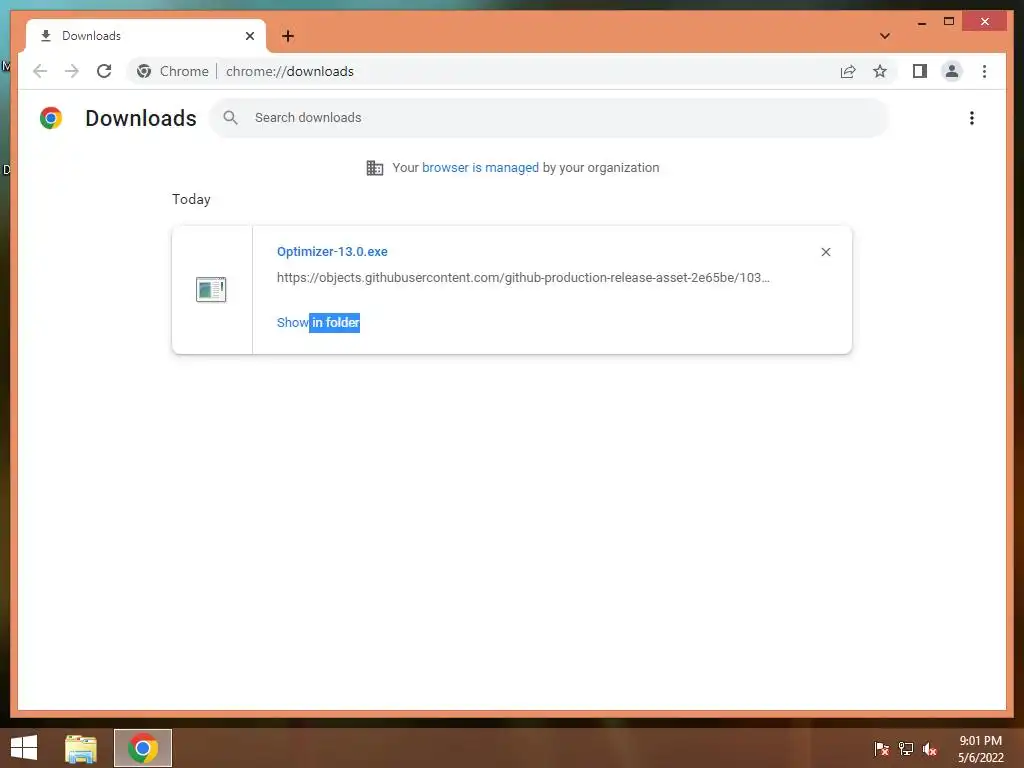
Task: Open a new tab with plus button
Action: (x=288, y=36)
